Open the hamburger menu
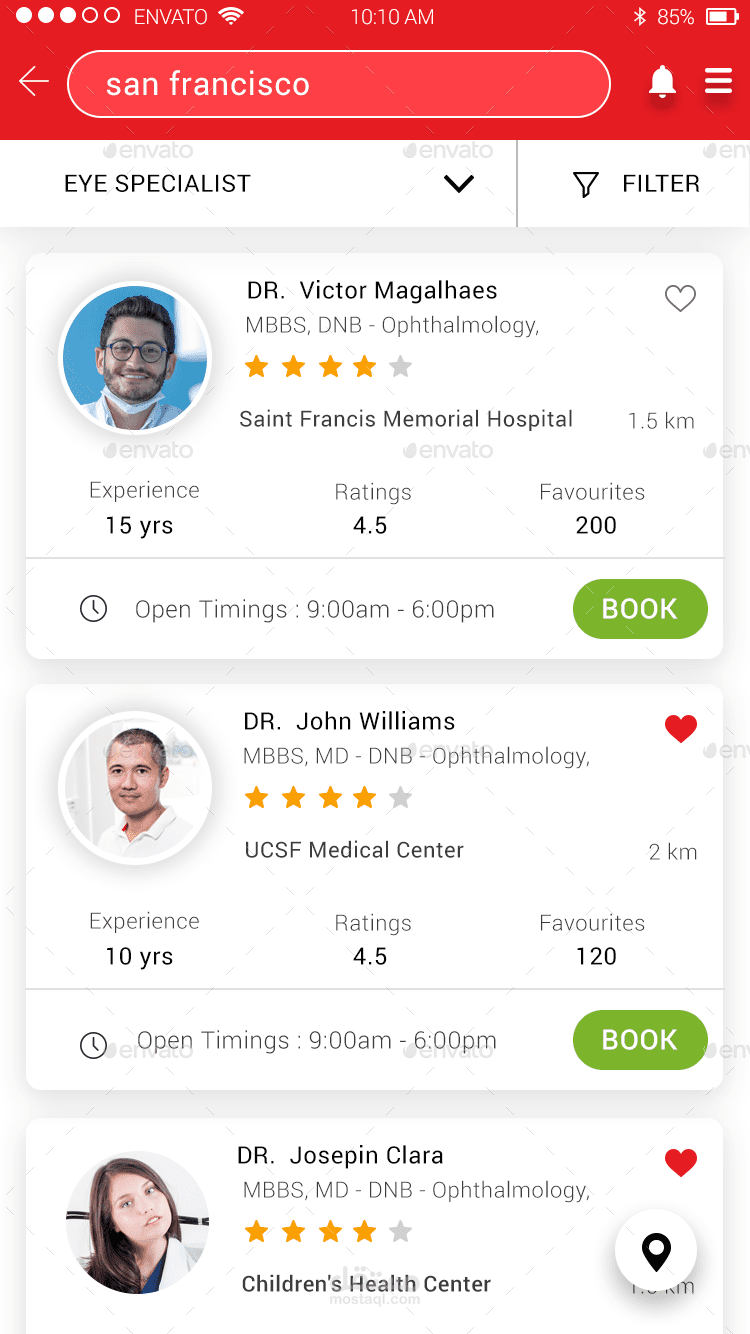Image resolution: width=750 pixels, height=1334 pixels. 718,81
